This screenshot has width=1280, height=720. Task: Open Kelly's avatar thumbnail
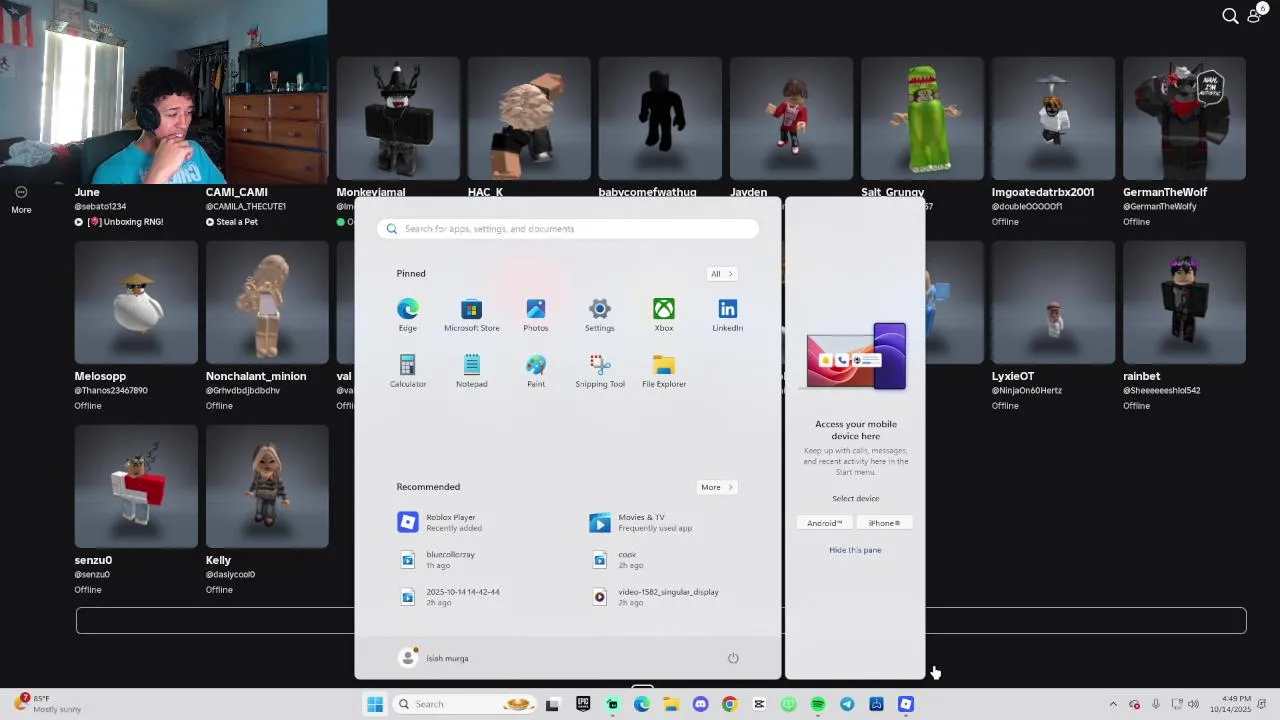(x=267, y=487)
